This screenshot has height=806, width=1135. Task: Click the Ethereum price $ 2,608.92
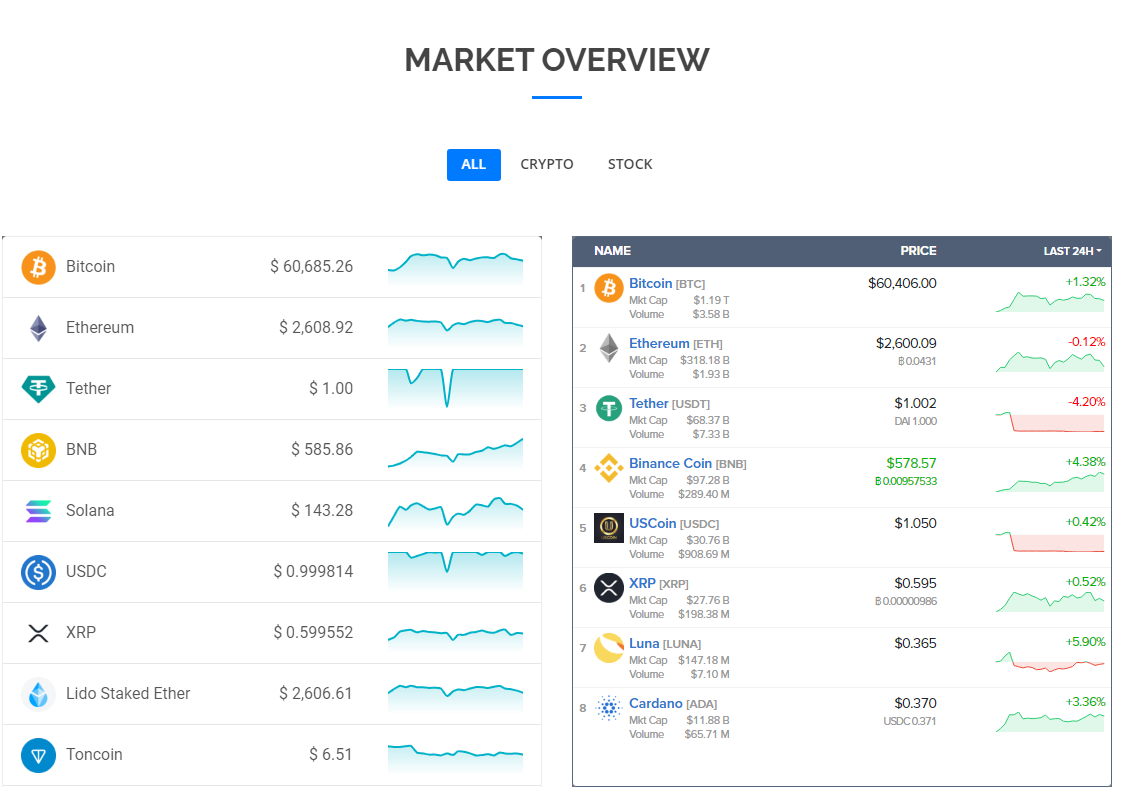point(316,328)
